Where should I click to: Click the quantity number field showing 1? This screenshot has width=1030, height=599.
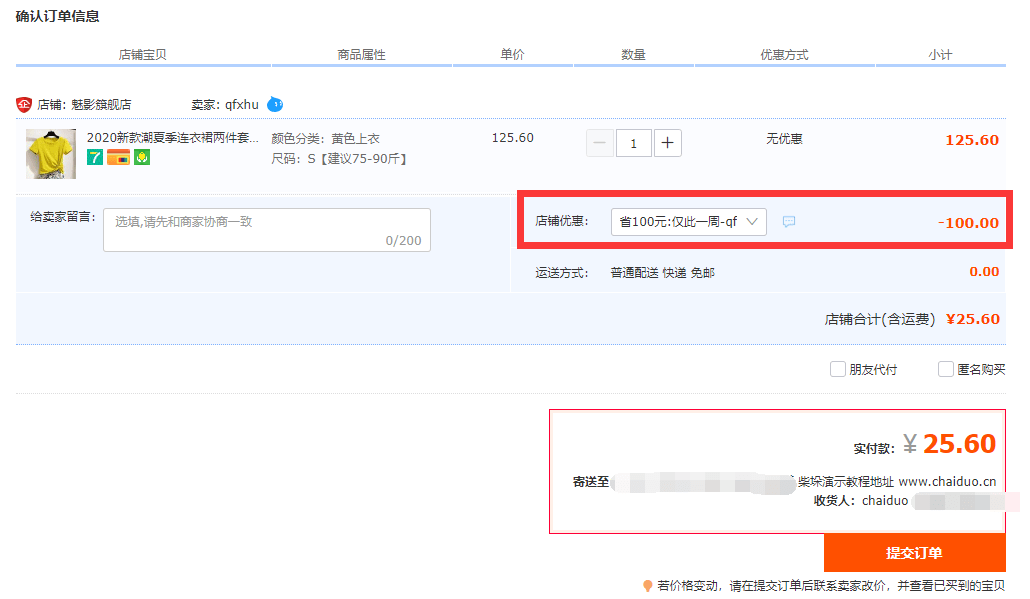coord(634,143)
